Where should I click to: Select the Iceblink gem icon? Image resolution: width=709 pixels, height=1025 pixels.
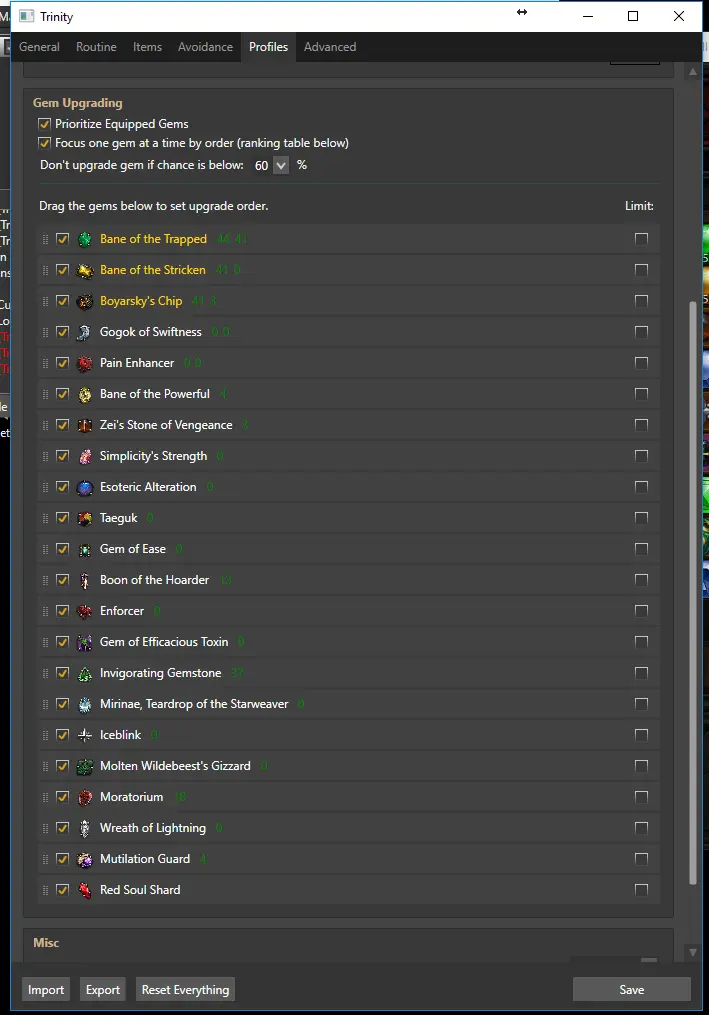click(x=85, y=735)
